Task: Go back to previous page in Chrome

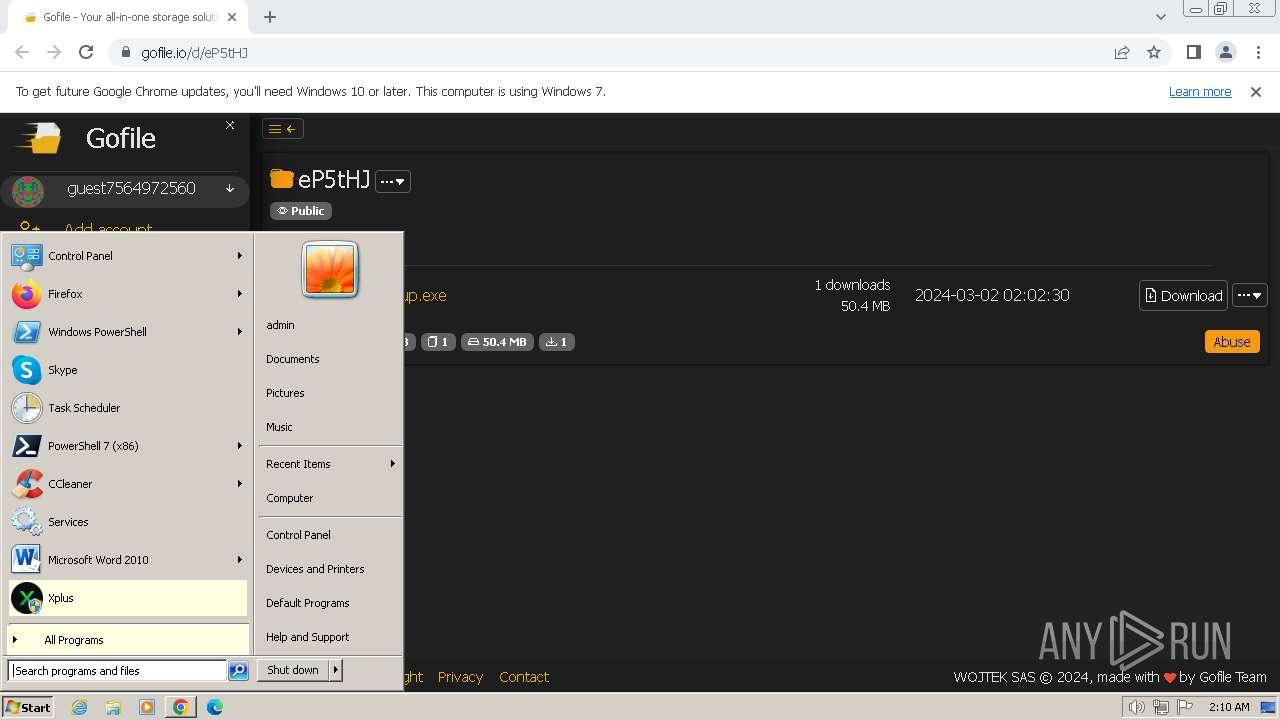Action: [22, 52]
